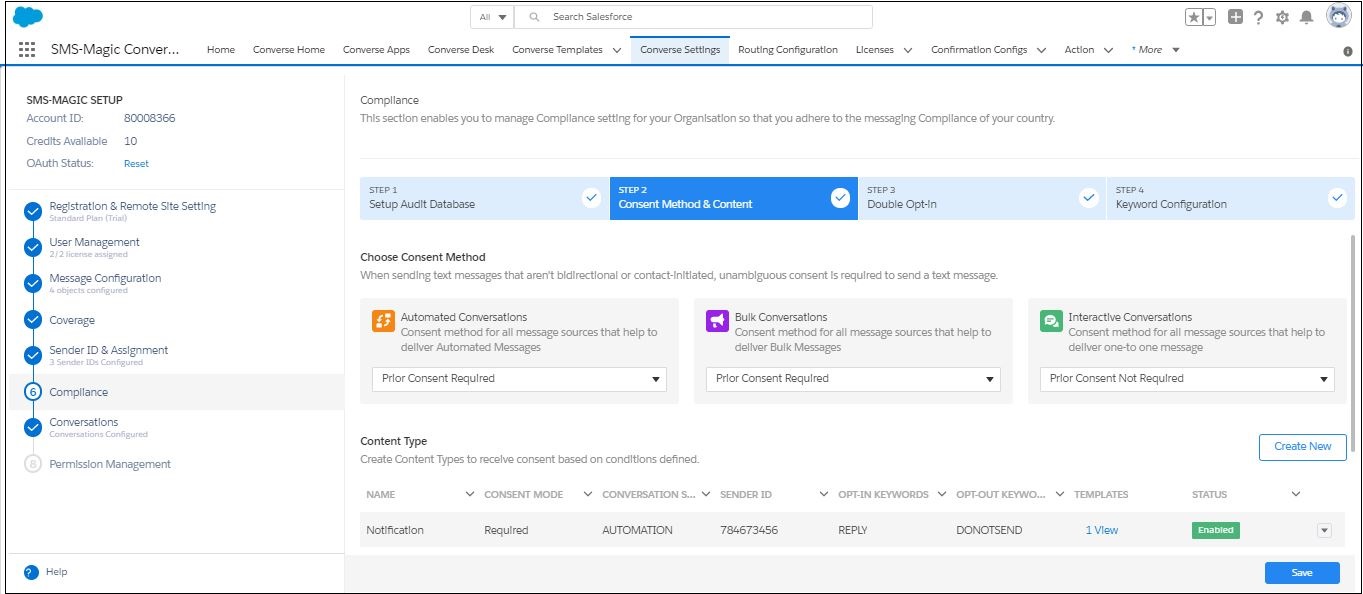Go to Step 1 Setup Audit Database
The width and height of the screenshot is (1363, 594).
484,198
